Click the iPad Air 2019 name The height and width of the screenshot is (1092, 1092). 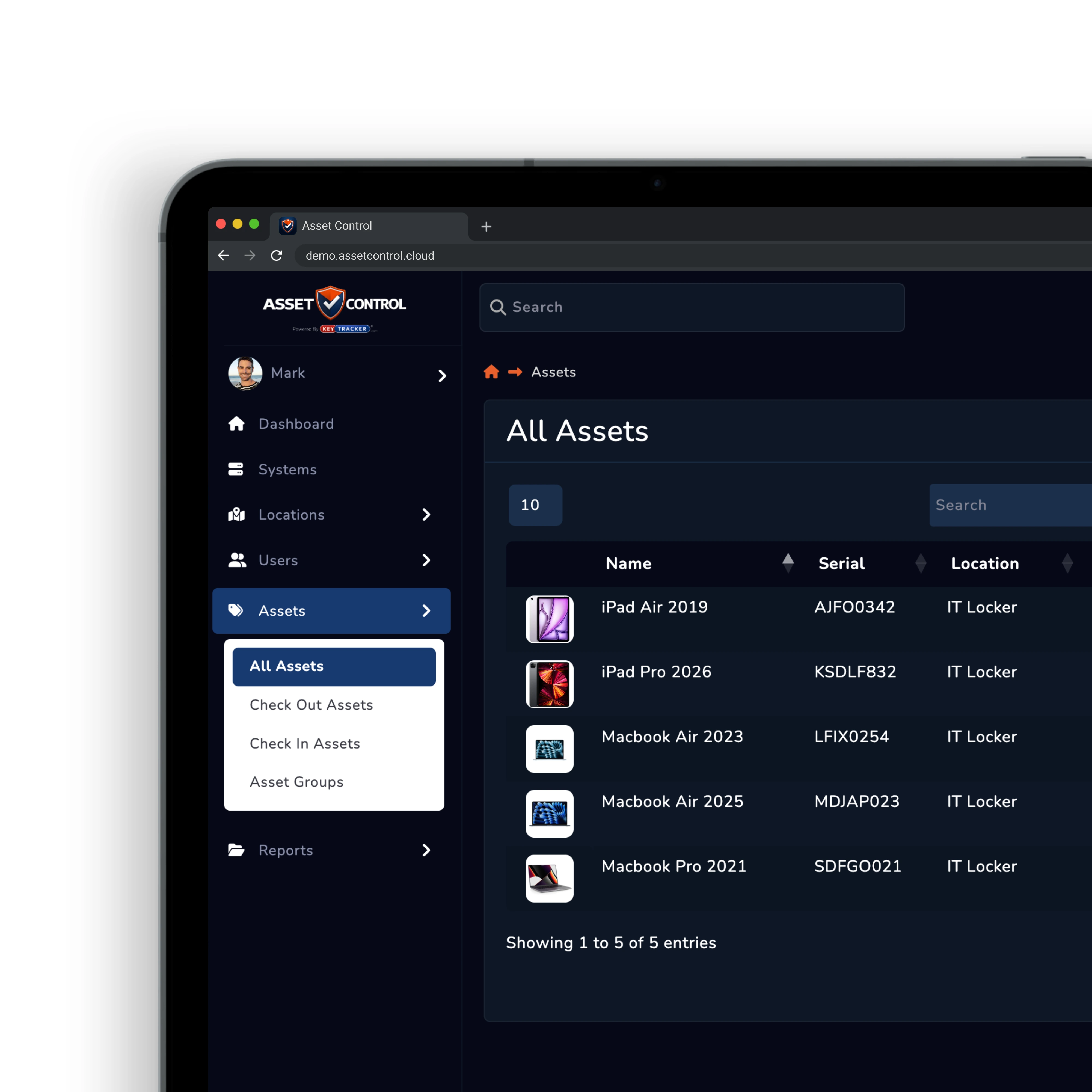655,607
